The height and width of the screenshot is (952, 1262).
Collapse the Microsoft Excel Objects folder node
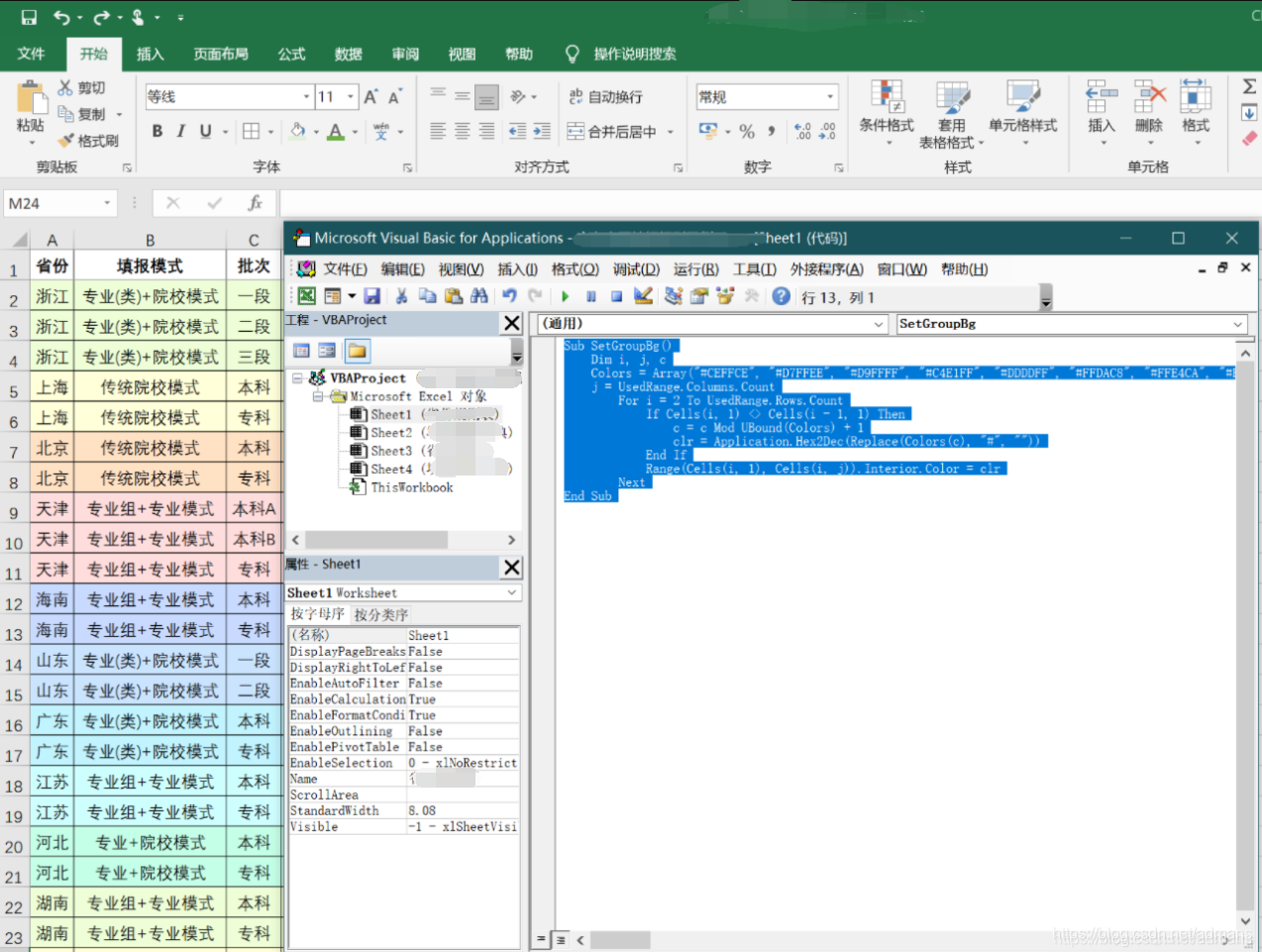click(318, 396)
